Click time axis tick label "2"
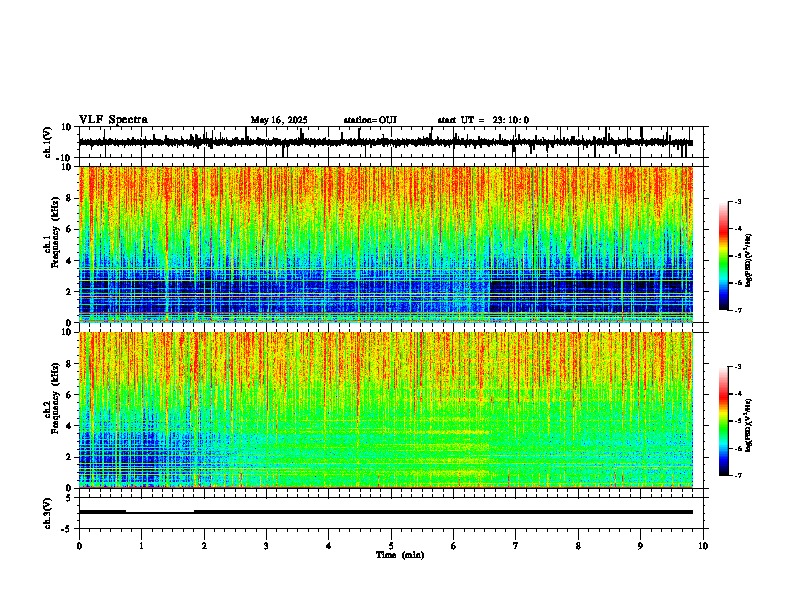The image size is (792, 612). pyautogui.click(x=204, y=546)
